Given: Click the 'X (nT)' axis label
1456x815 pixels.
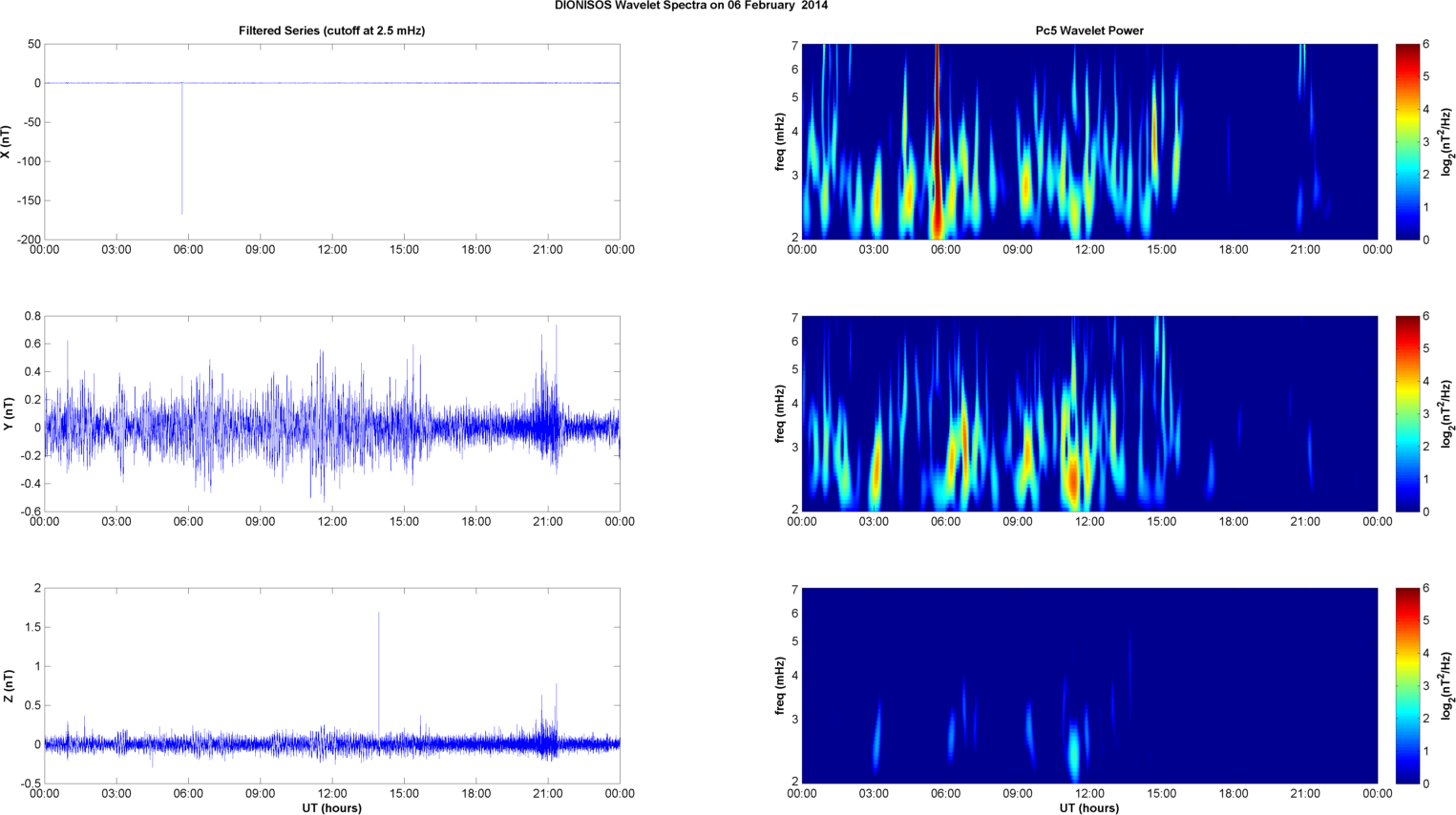Looking at the screenshot, I should pyautogui.click(x=8, y=141).
